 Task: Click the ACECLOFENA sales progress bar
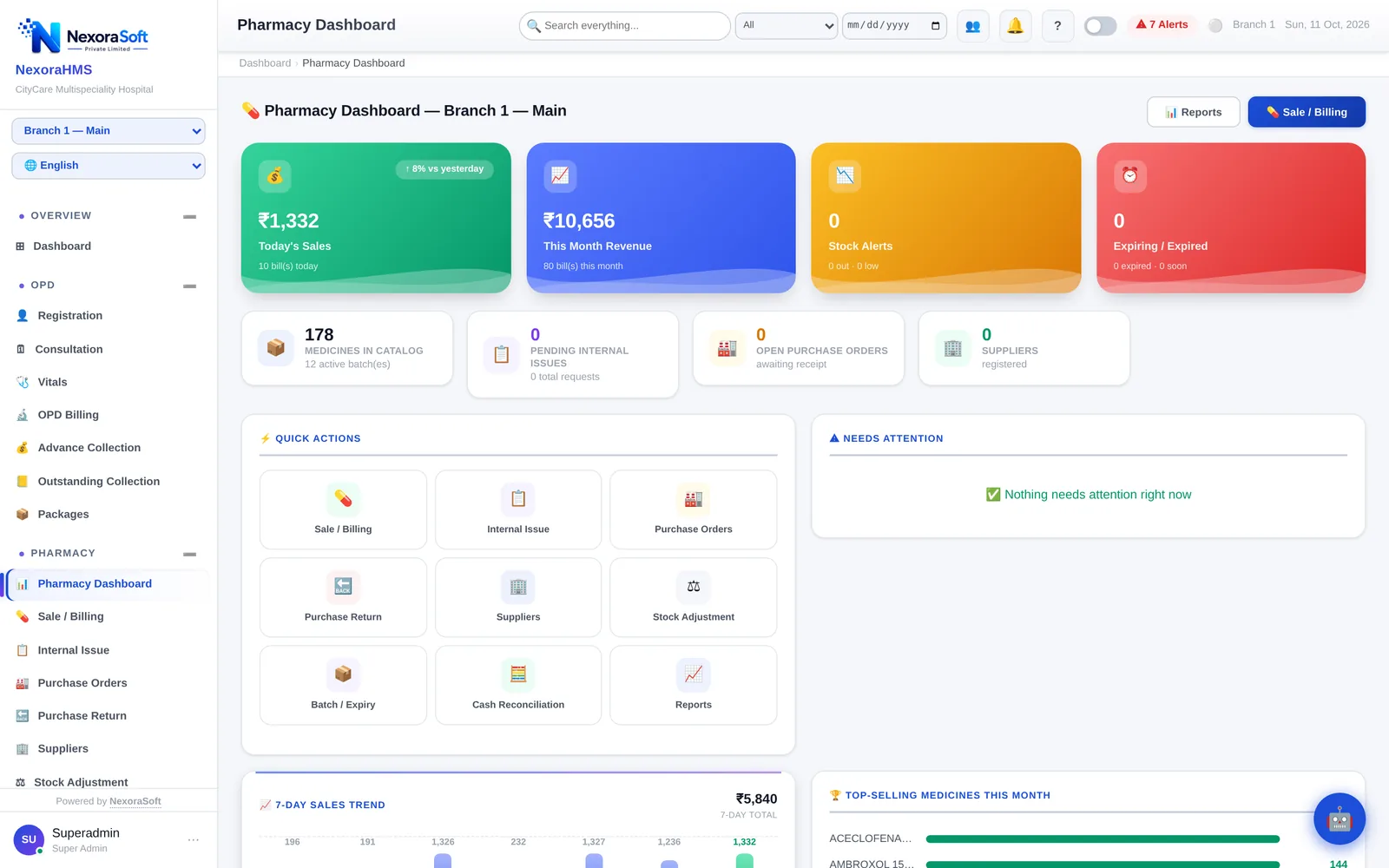[1103, 838]
